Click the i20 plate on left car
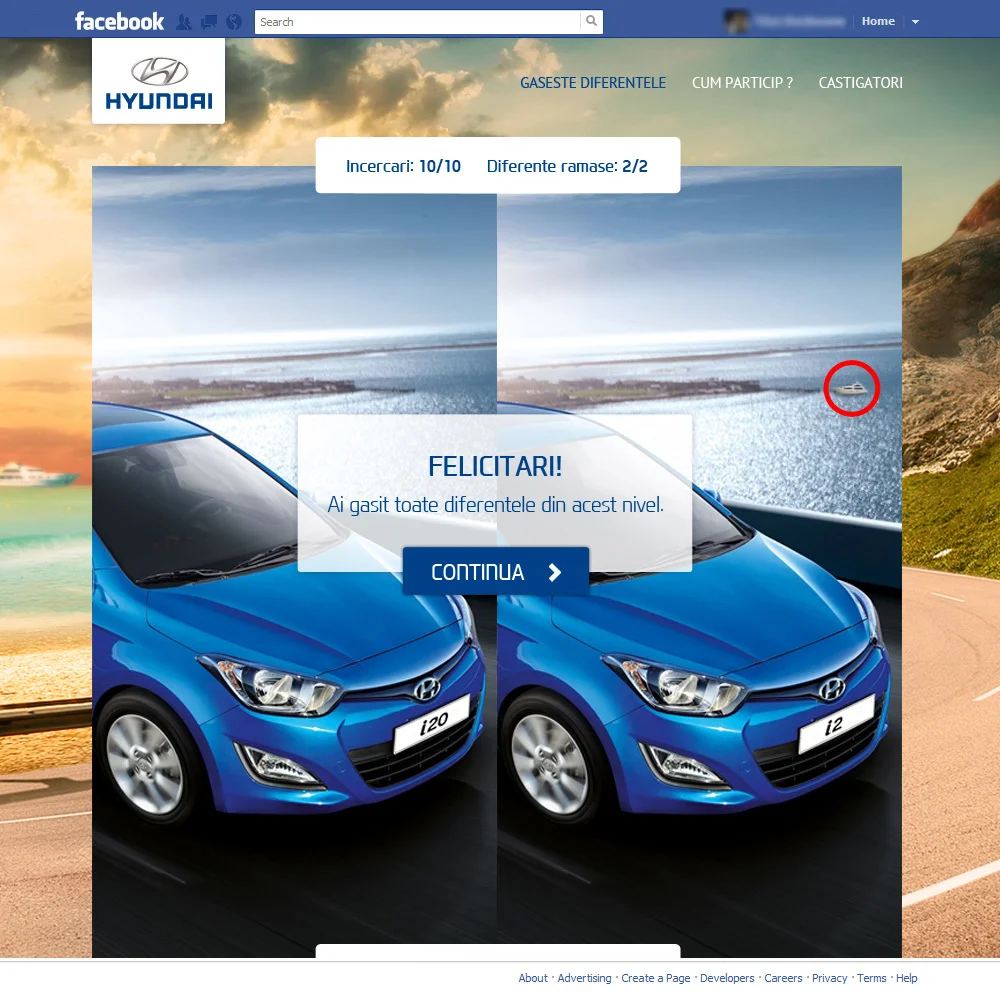 pos(431,724)
